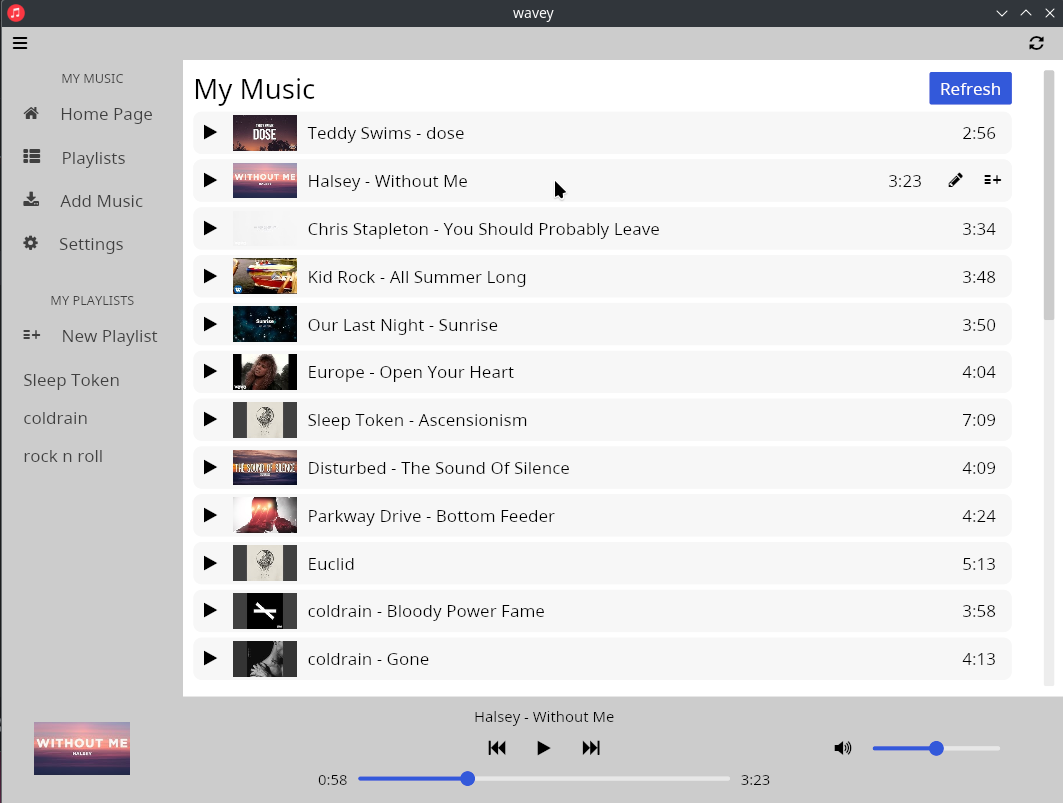Open Add Music page
1063x803 pixels.
[102, 201]
